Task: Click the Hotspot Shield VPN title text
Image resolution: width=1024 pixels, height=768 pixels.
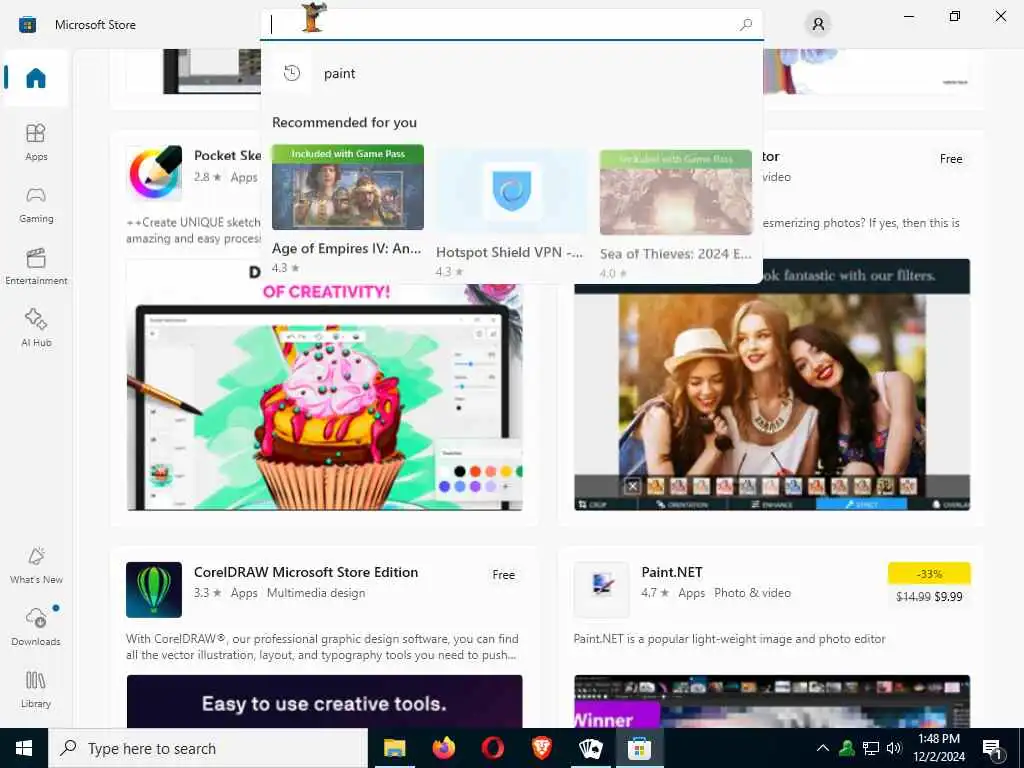Action: tap(509, 253)
